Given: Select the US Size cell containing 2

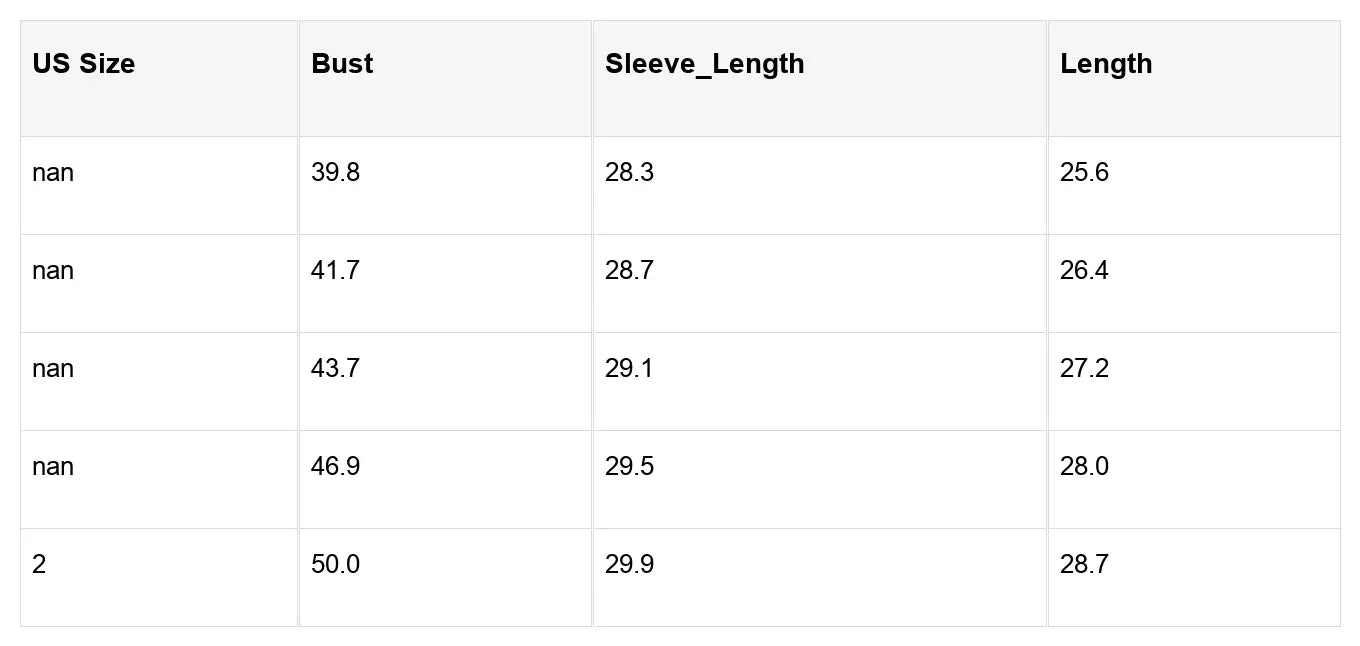Looking at the screenshot, I should pyautogui.click(x=39, y=565).
